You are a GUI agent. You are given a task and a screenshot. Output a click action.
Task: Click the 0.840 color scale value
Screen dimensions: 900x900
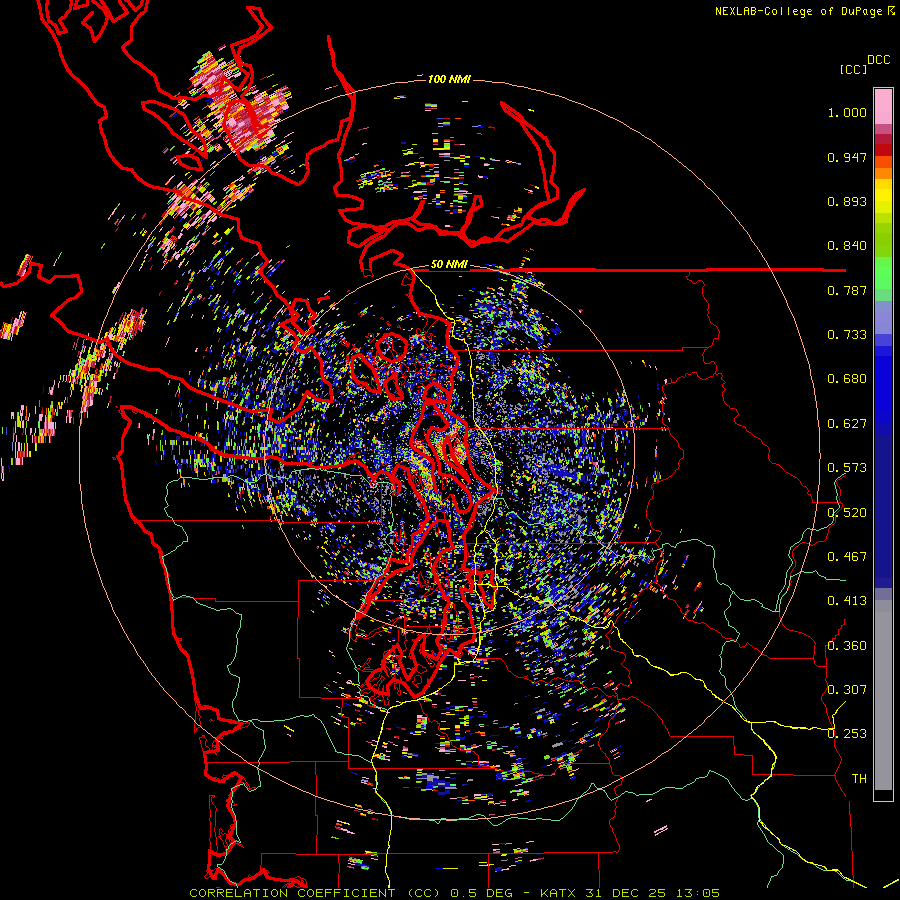847,246
